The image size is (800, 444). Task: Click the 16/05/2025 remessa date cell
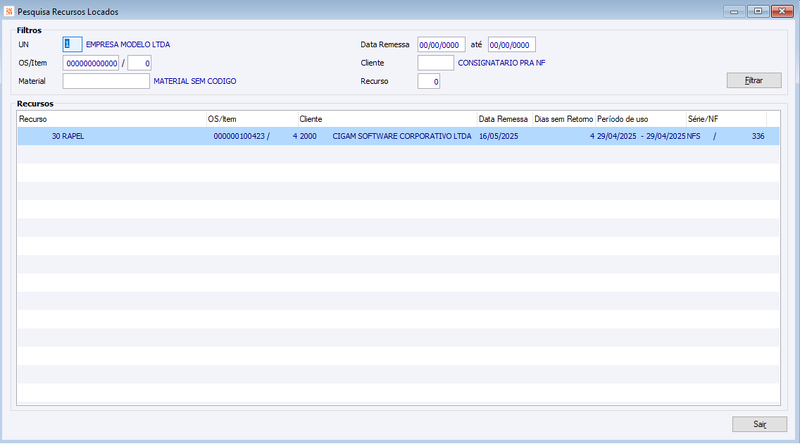[498, 136]
